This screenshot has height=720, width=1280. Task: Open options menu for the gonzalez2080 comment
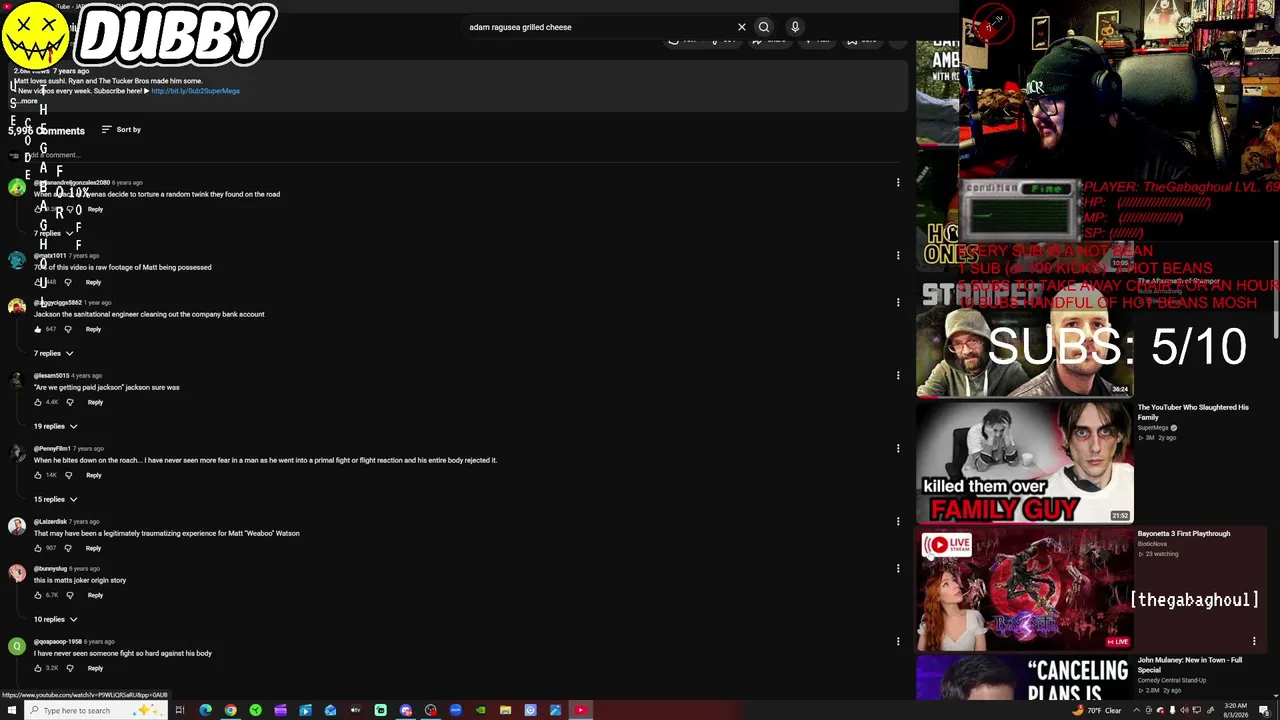click(898, 182)
